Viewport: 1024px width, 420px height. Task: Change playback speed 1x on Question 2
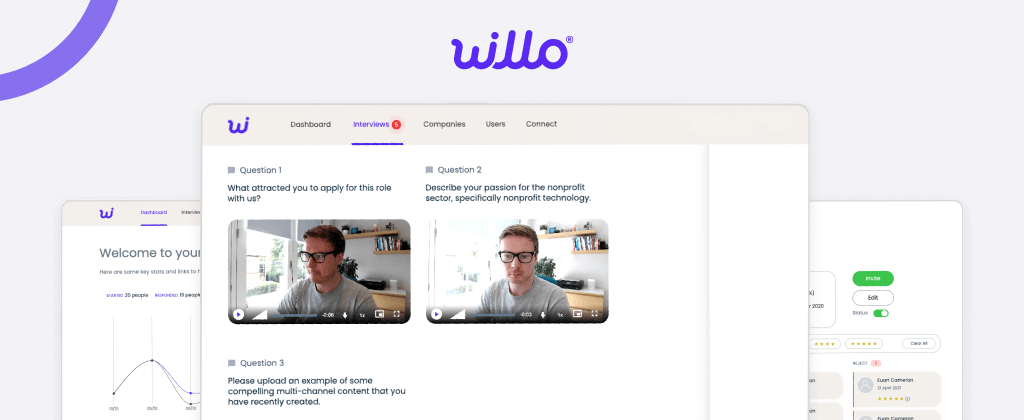click(x=560, y=315)
